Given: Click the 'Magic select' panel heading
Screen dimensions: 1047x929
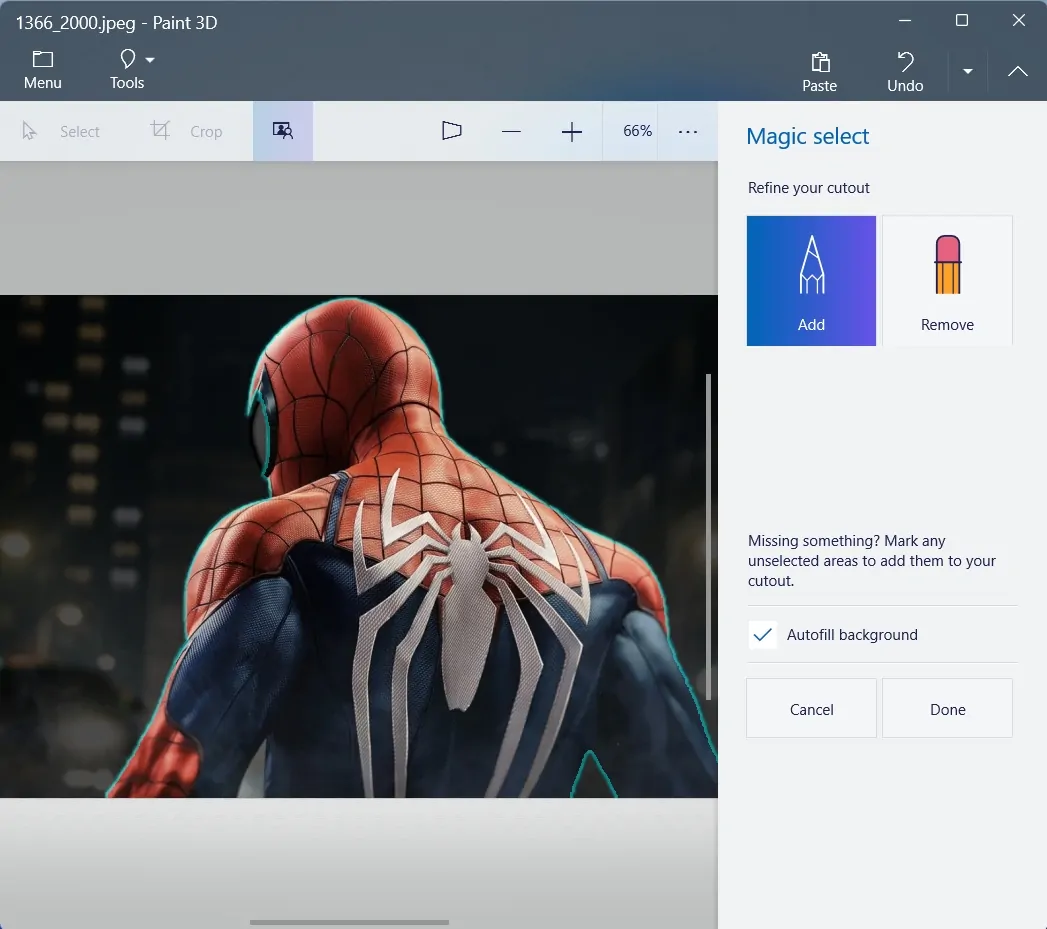Looking at the screenshot, I should [x=808, y=136].
